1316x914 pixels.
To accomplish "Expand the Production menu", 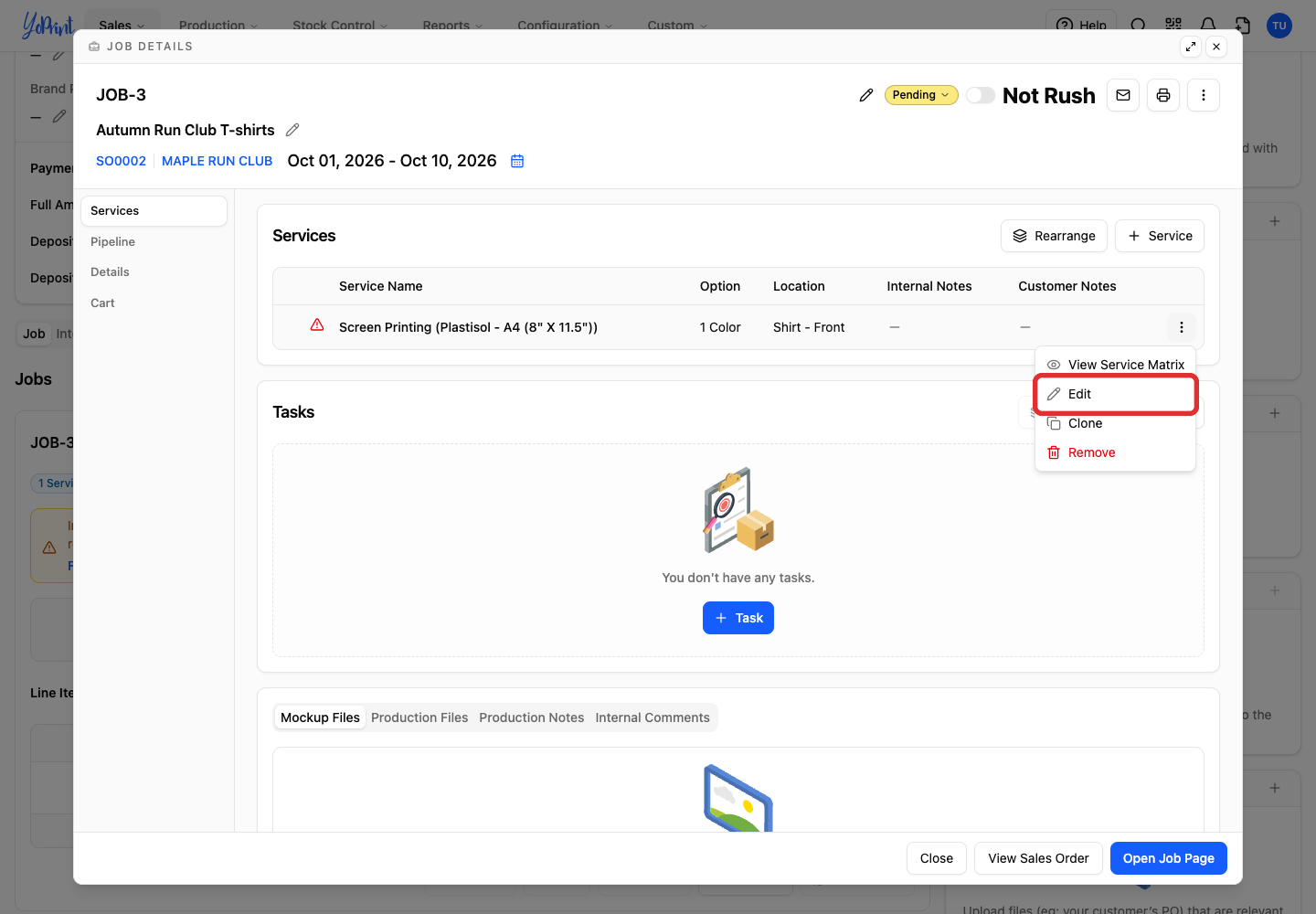I will click(x=218, y=26).
